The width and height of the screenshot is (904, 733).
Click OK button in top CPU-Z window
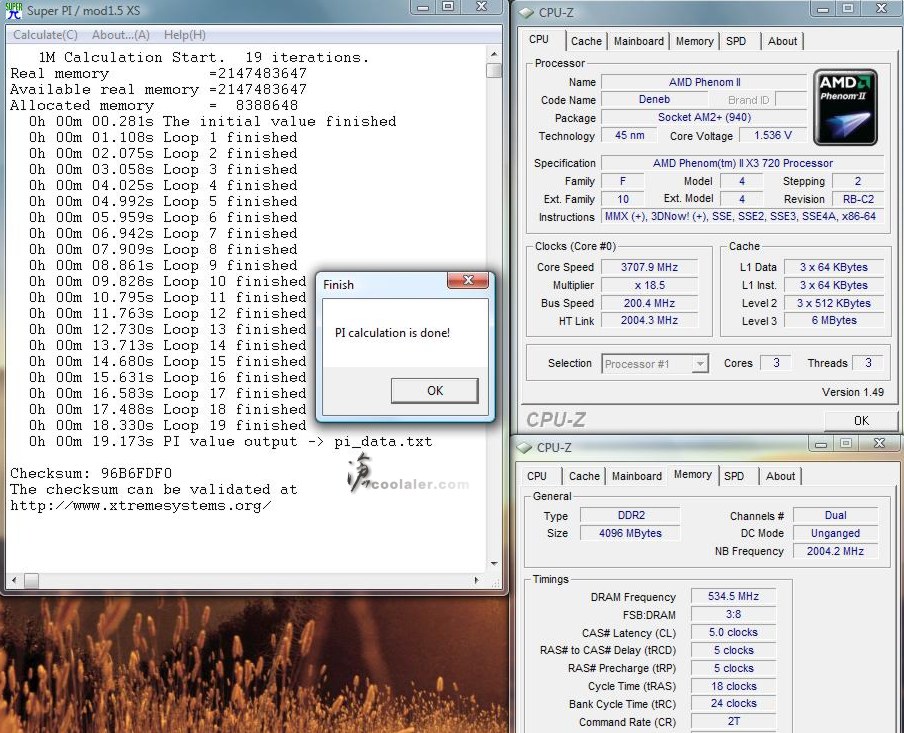pos(861,420)
